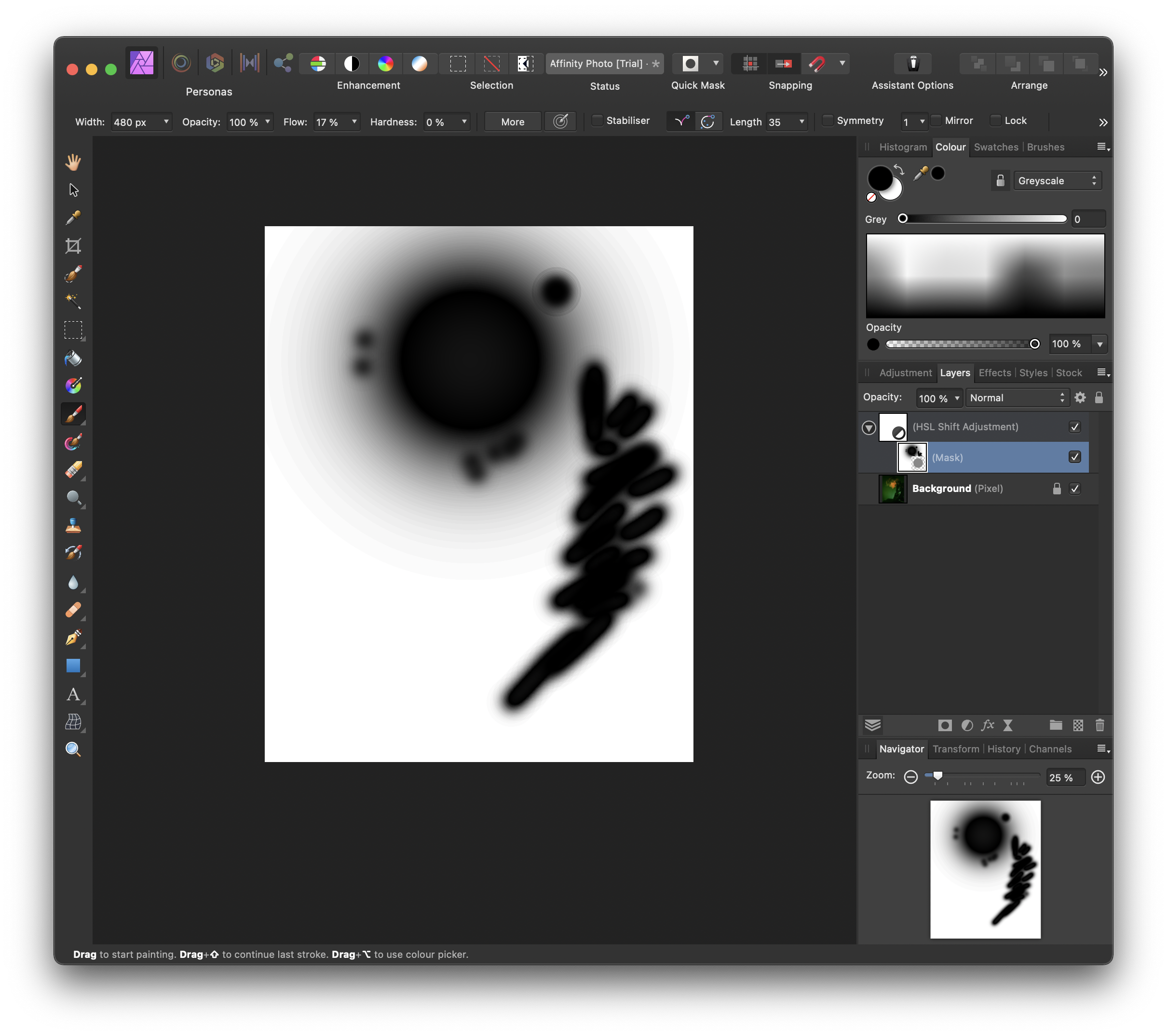Select the Erase Brush tool
The height and width of the screenshot is (1036, 1167).
[x=73, y=470]
